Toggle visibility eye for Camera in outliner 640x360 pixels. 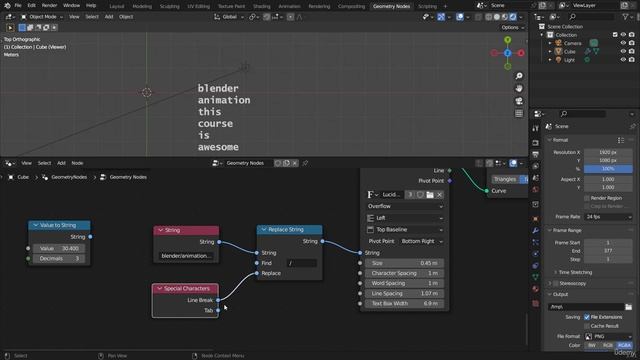coord(623,43)
